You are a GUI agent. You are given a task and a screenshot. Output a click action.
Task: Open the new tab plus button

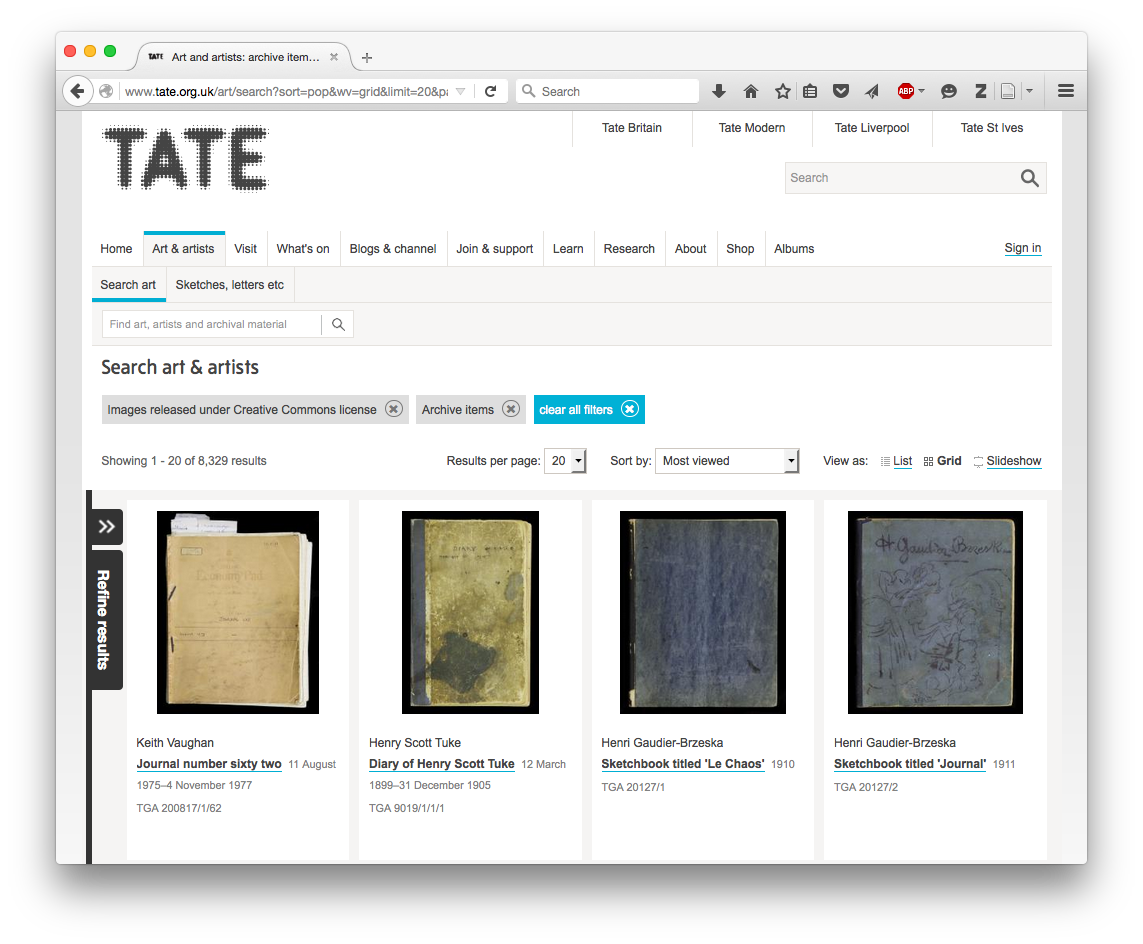[367, 58]
